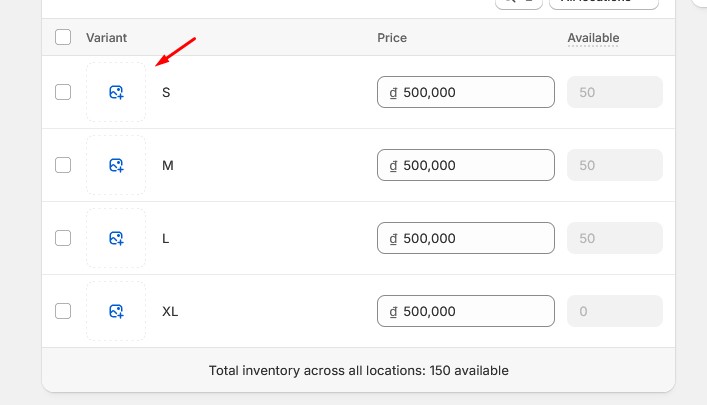Tick the L variant checkbox

[63, 238]
